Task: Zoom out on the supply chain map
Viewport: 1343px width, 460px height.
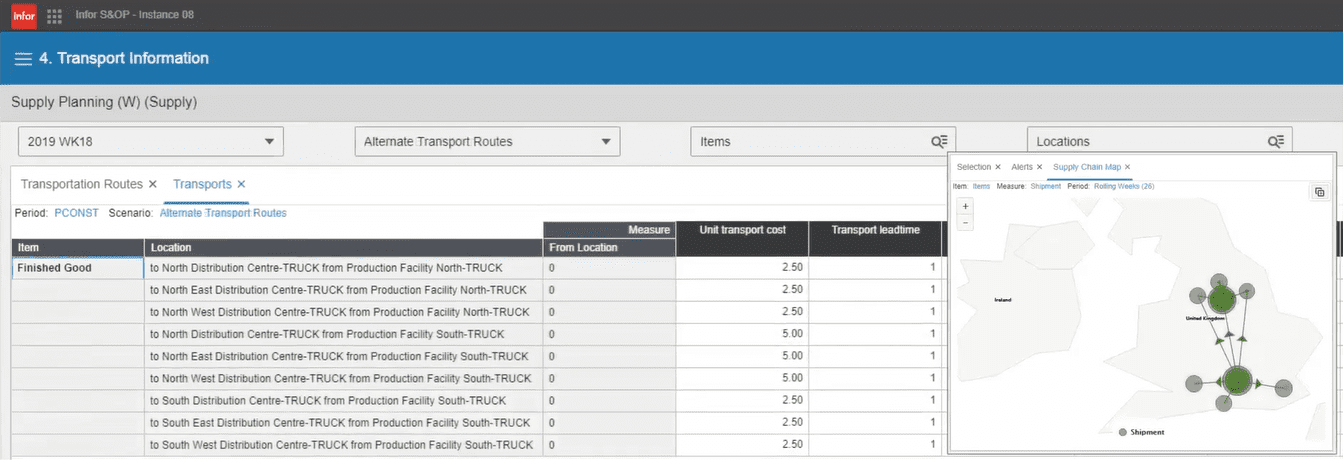Action: click(x=965, y=222)
